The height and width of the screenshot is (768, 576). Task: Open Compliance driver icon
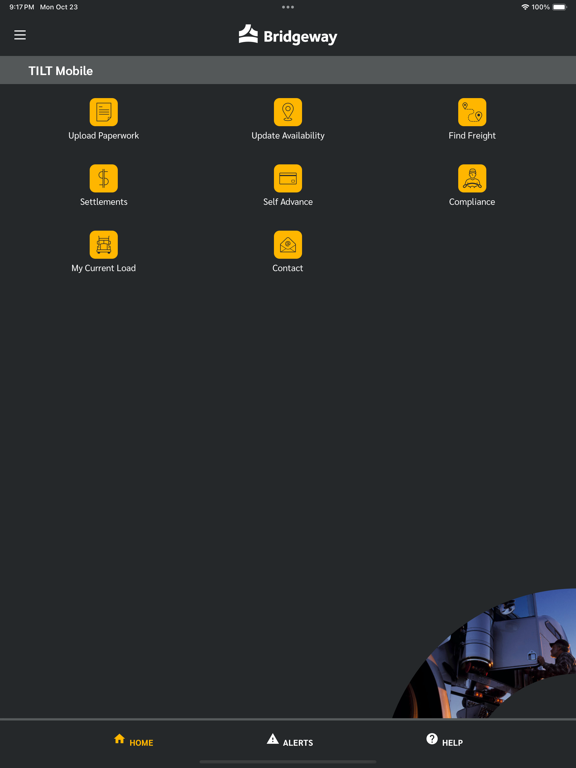tap(472, 178)
